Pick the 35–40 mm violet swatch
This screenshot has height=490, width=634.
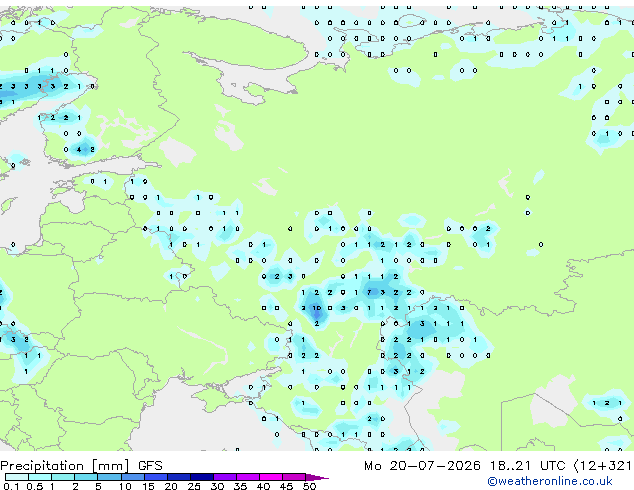click(248, 477)
